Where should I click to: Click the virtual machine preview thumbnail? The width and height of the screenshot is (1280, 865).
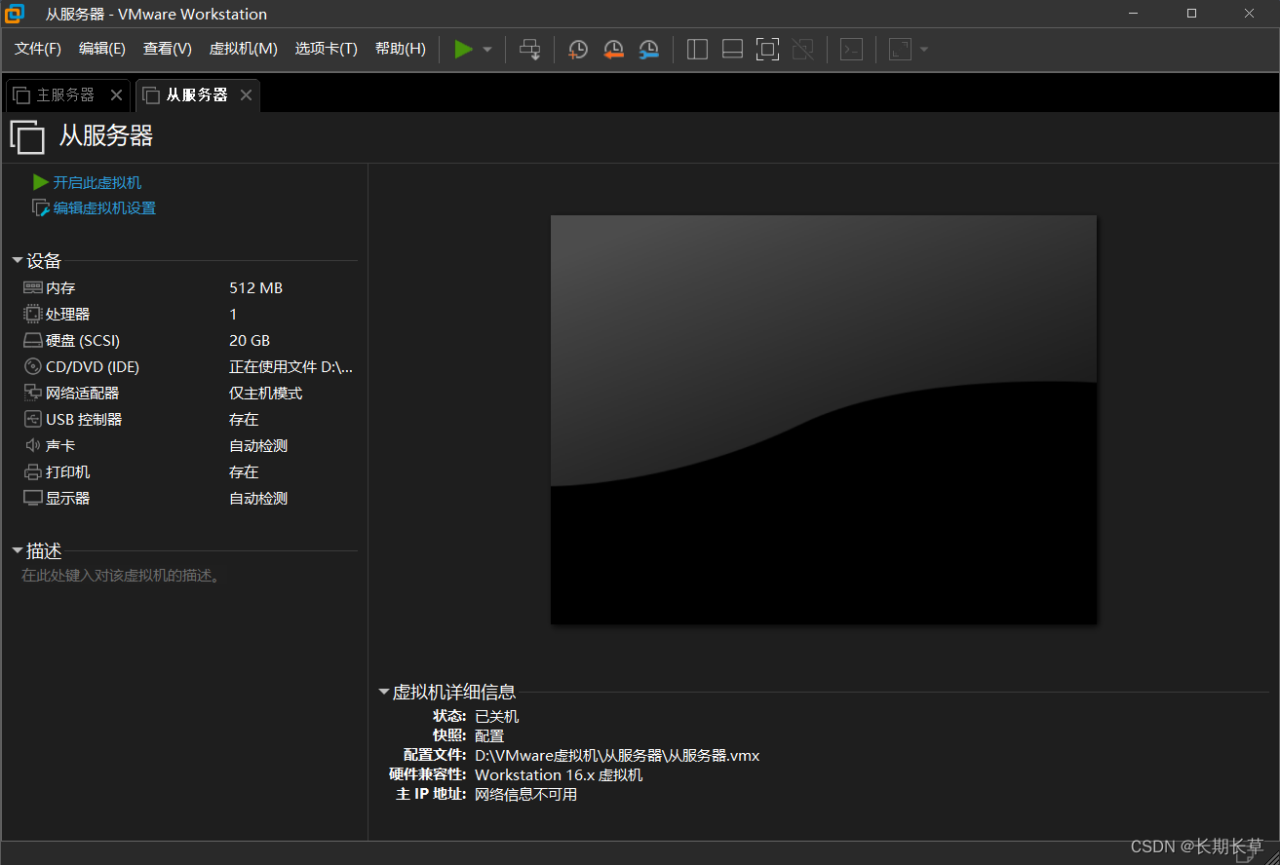[823, 419]
